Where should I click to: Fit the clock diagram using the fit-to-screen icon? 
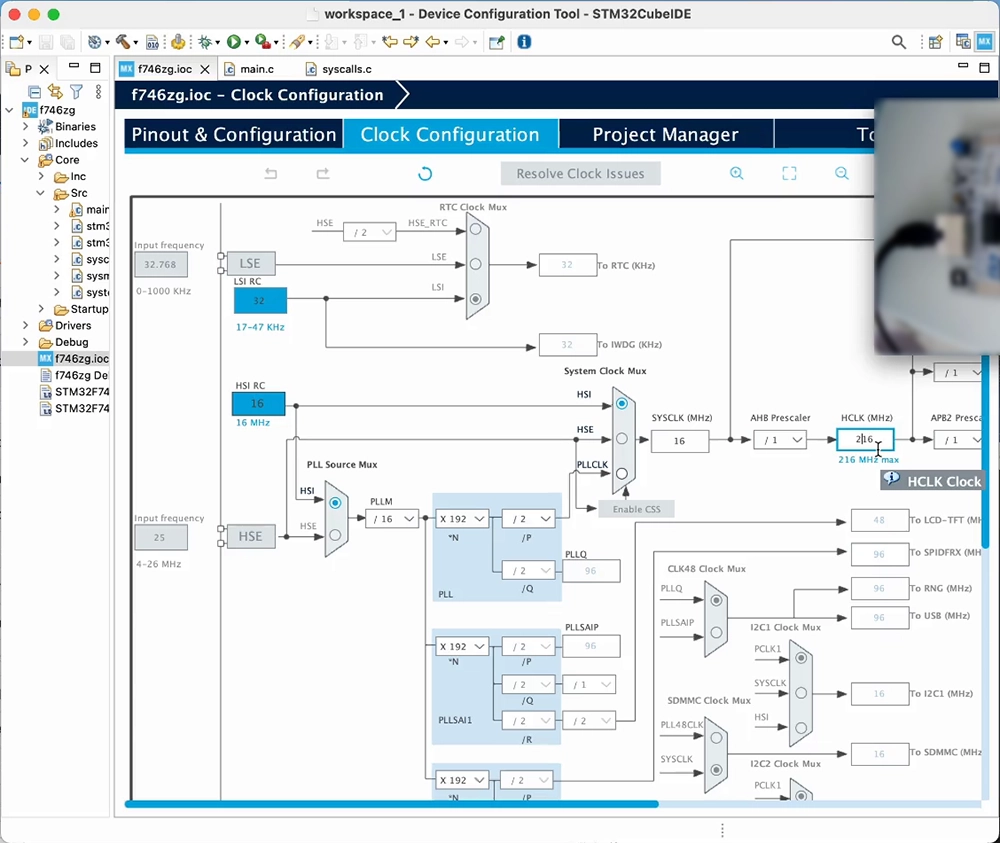[x=789, y=173]
